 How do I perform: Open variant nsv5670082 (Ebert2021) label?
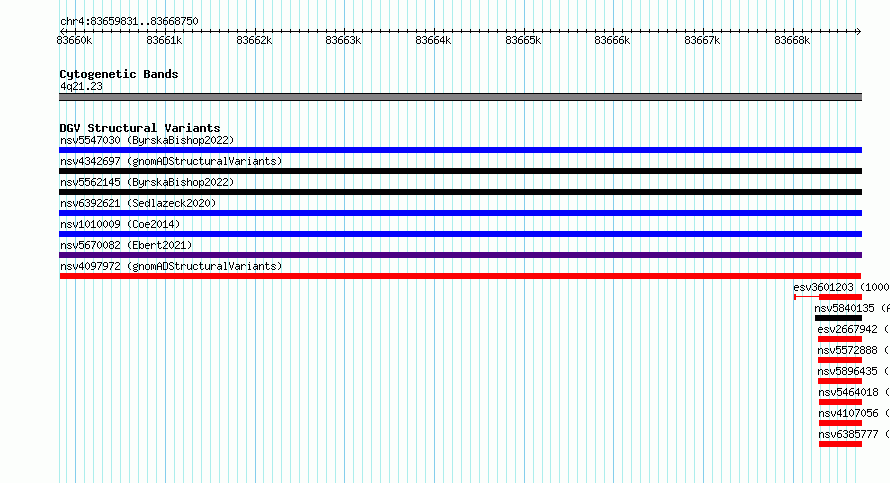tap(126, 245)
